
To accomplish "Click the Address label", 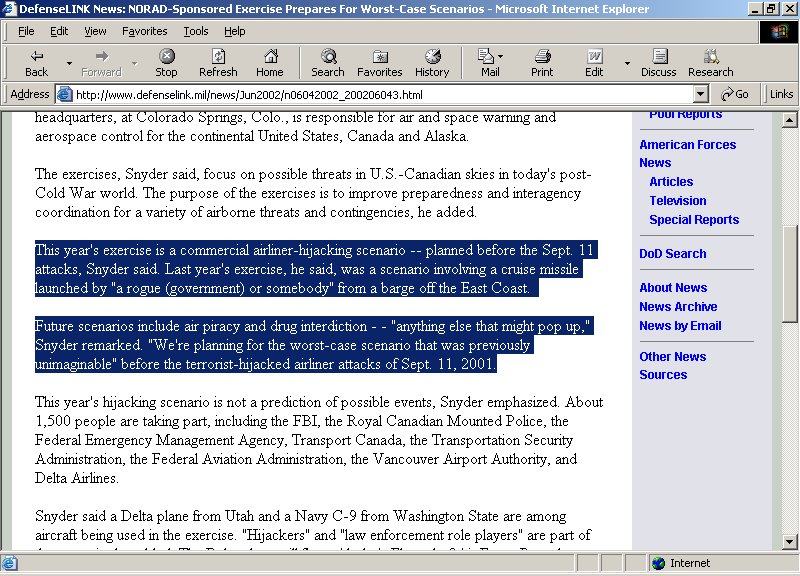I will 30,94.
